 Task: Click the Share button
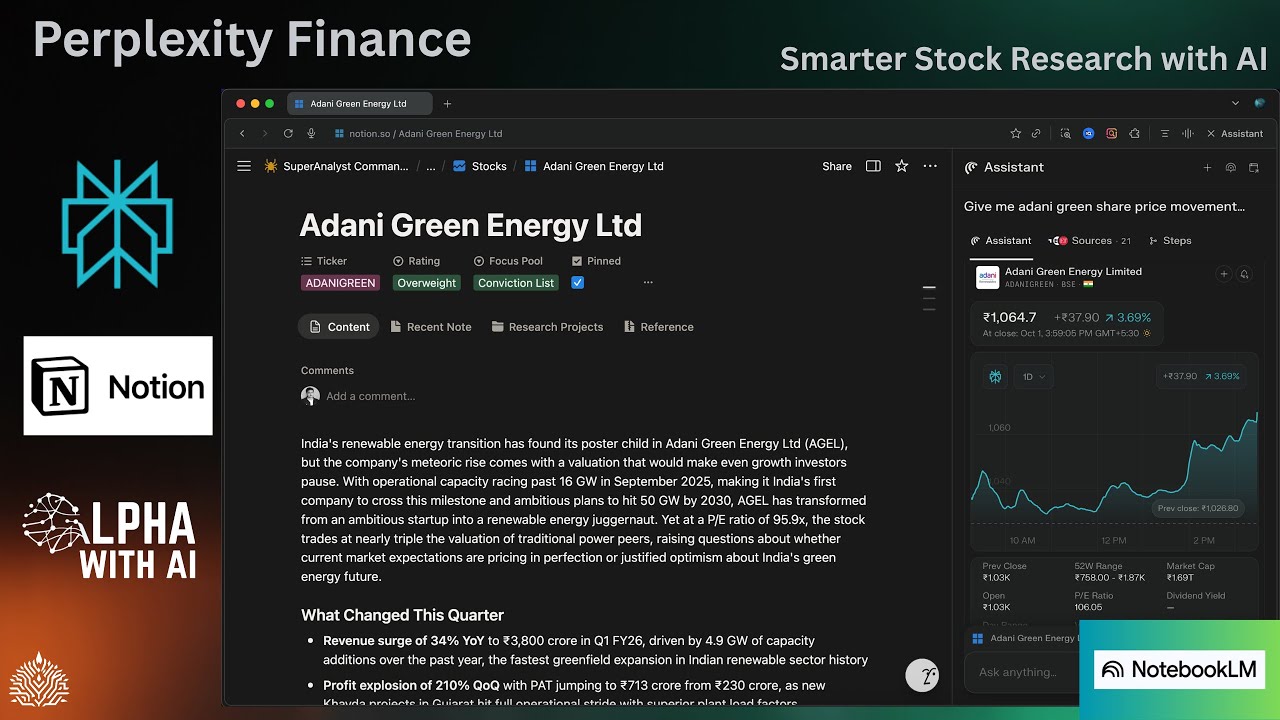(837, 166)
